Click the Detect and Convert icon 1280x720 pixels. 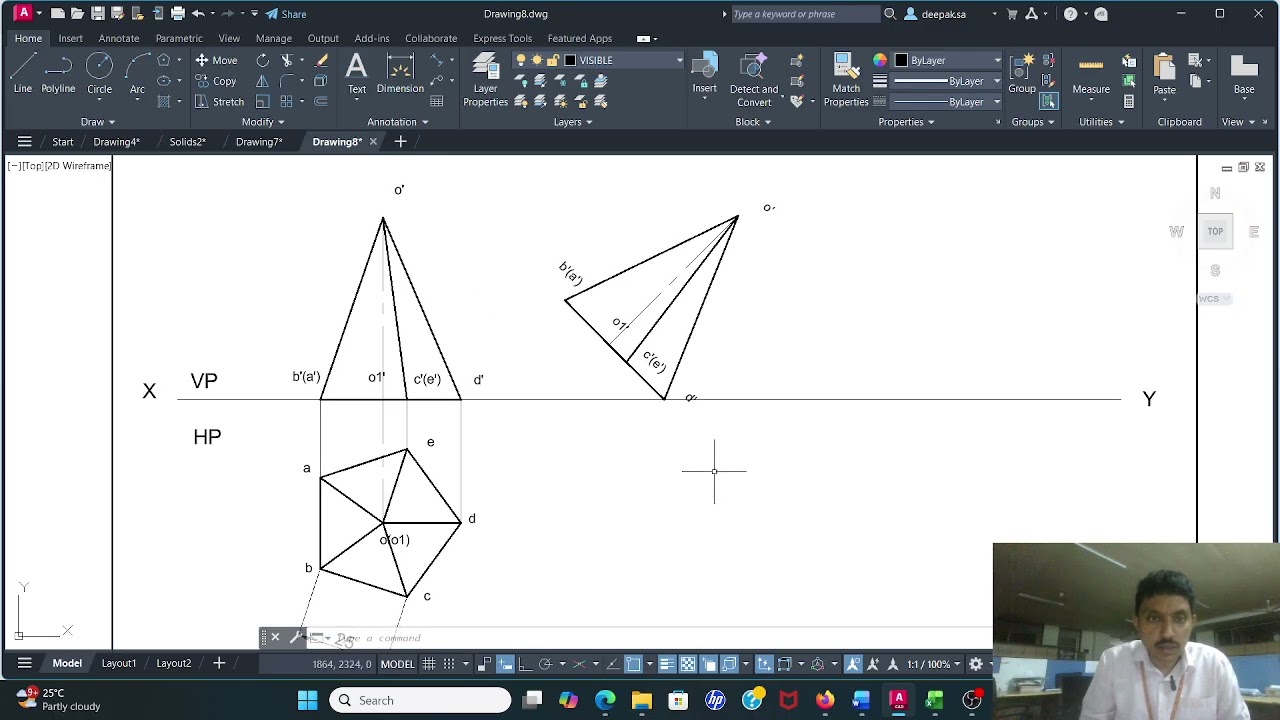pos(753,80)
